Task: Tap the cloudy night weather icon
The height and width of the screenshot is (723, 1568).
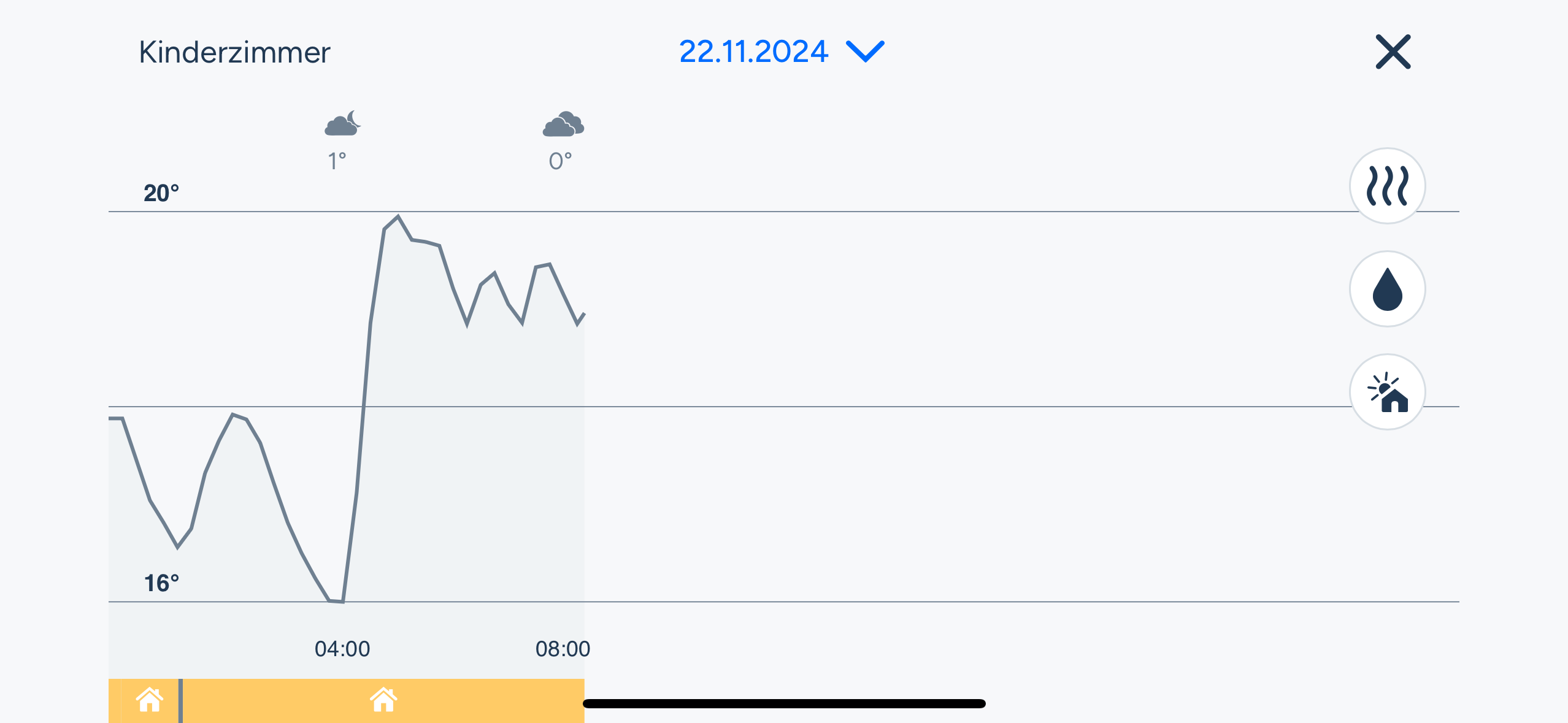Action: (342, 123)
